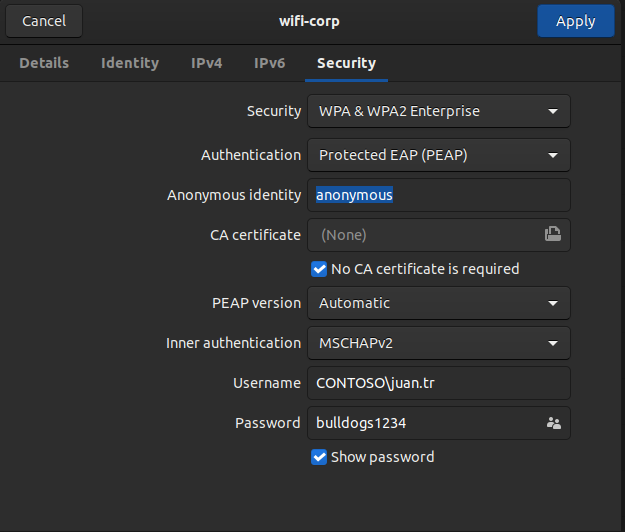
Task: Change the Inner authentication MSCHAPv2 dropdown
Action: click(x=439, y=343)
